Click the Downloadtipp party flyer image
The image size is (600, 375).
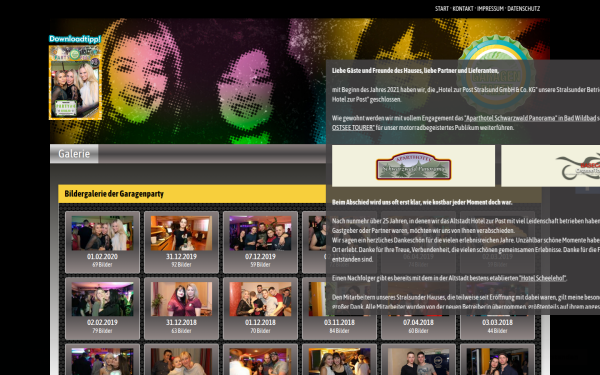pos(75,83)
